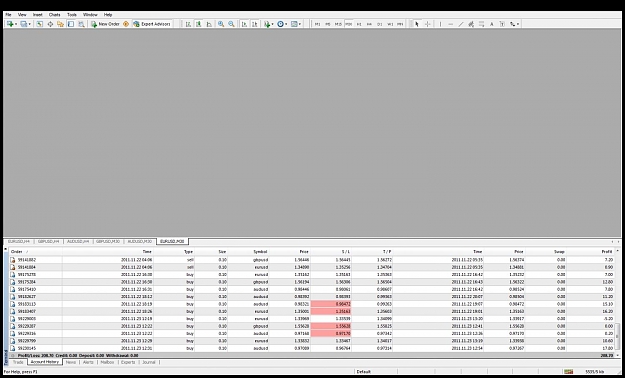Draw a vertical line tool
Screen dimensions: 625x378
pos(440,24)
